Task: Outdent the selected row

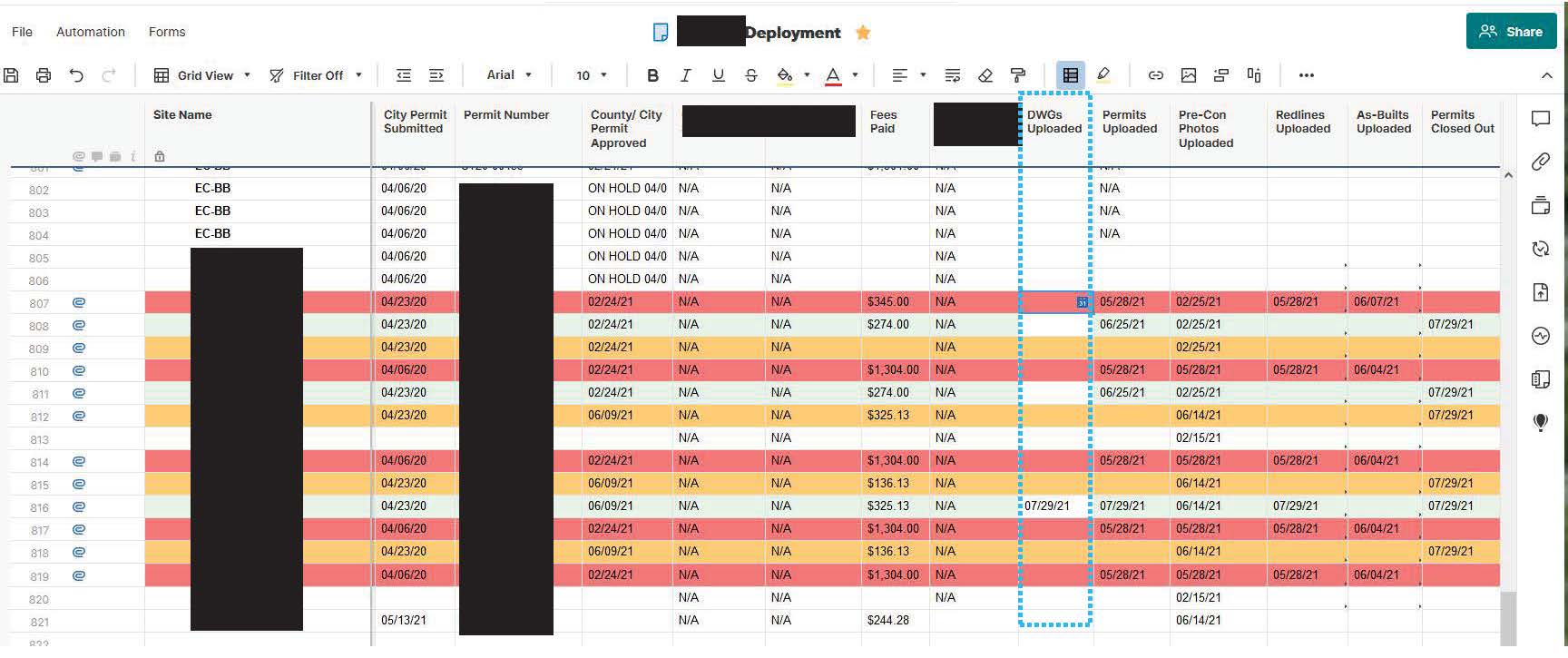Action: (x=404, y=75)
